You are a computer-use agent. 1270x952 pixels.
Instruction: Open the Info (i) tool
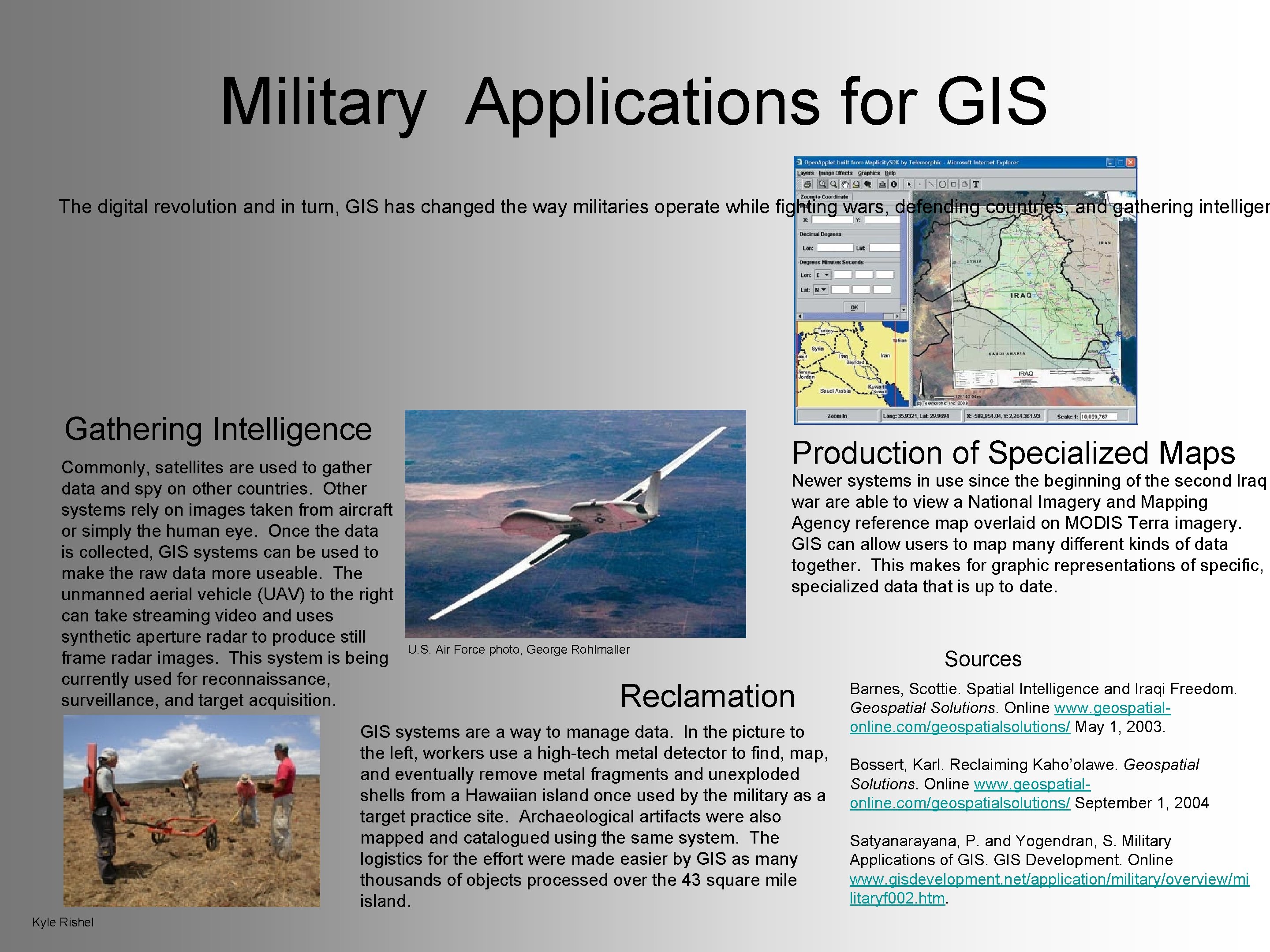(x=894, y=185)
